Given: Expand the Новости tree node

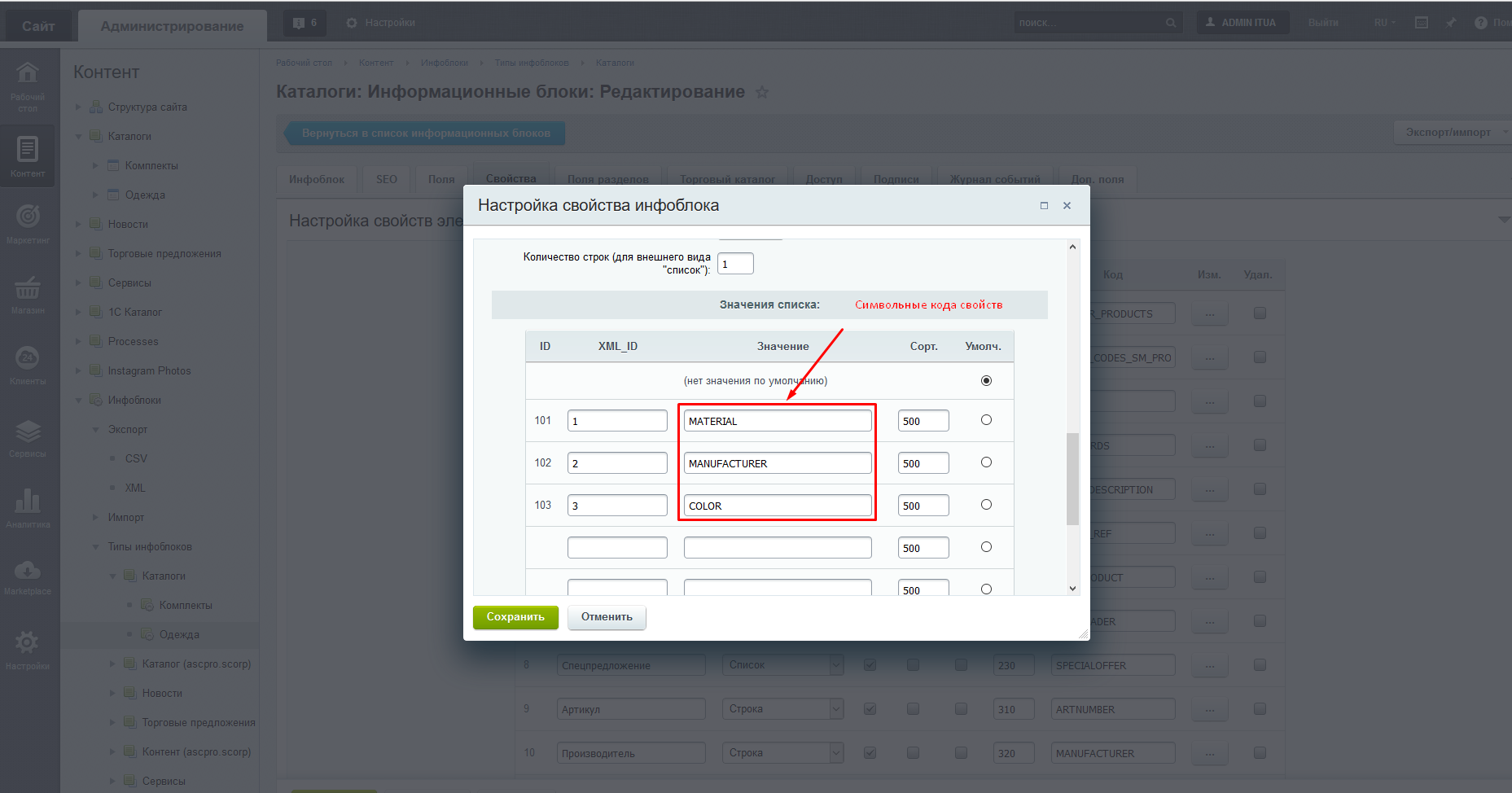Looking at the screenshot, I should (x=79, y=225).
